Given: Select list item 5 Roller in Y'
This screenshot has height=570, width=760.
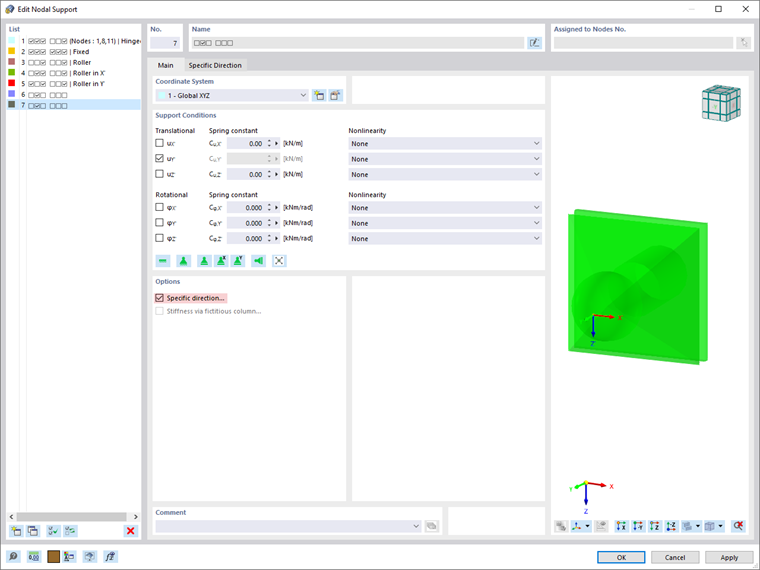Looking at the screenshot, I should [74, 83].
